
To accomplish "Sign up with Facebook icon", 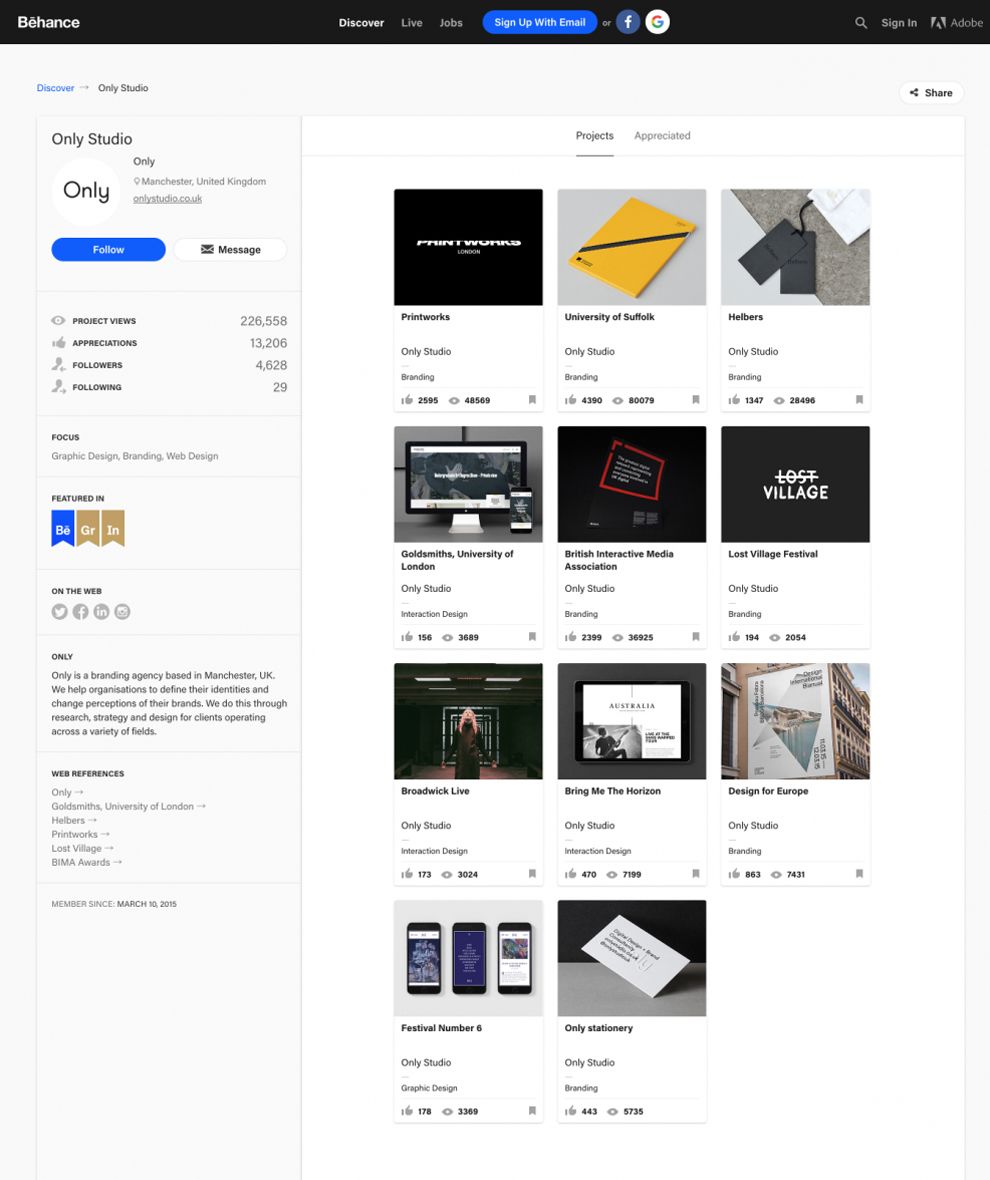I will pos(628,22).
